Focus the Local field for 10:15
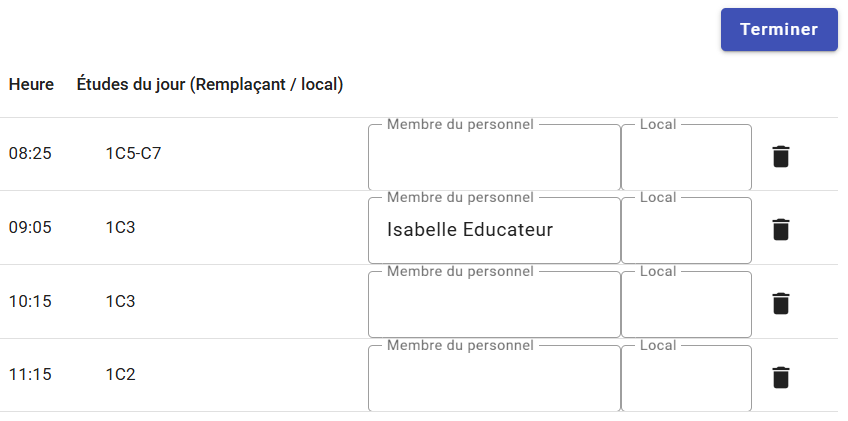Screen dimensions: 848x421 (x=686, y=305)
